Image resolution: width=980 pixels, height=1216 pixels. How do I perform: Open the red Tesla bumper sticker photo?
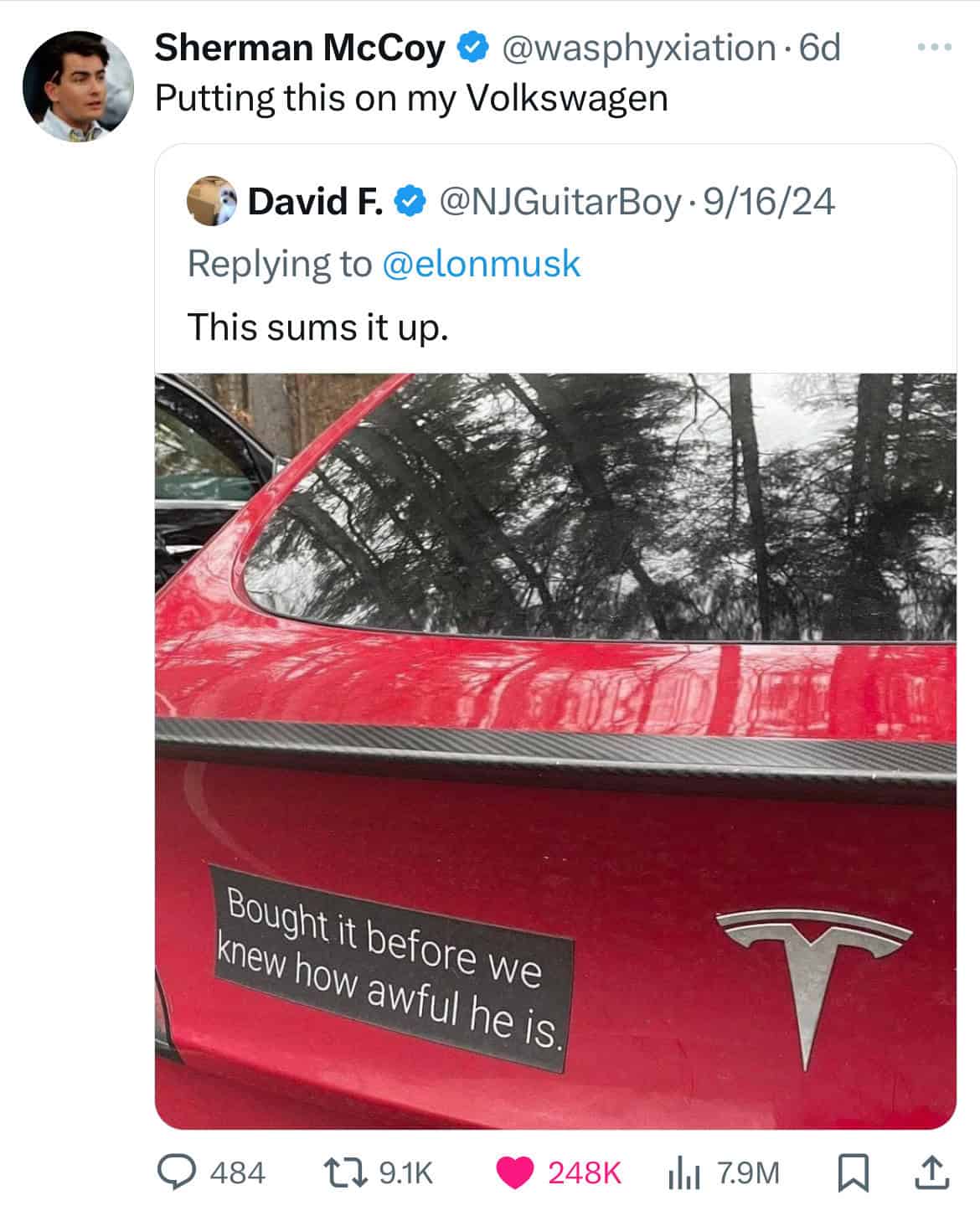coord(555,750)
